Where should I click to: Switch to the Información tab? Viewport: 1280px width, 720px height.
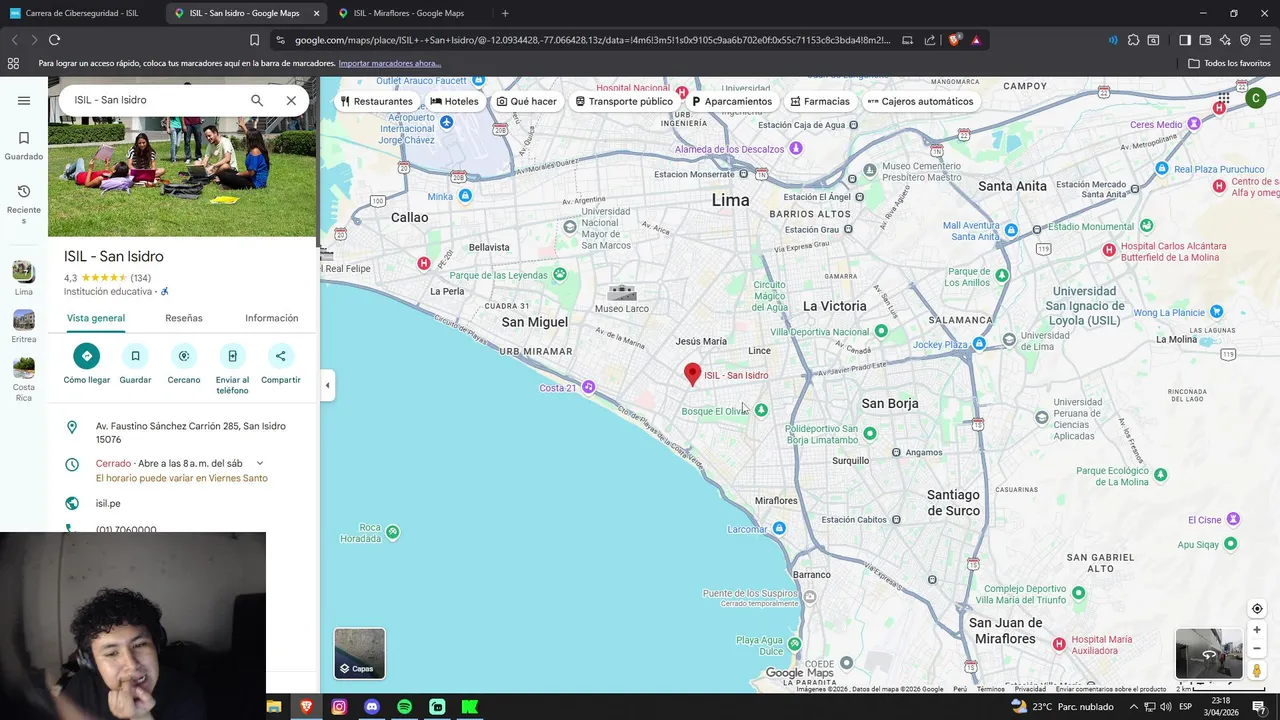(272, 318)
